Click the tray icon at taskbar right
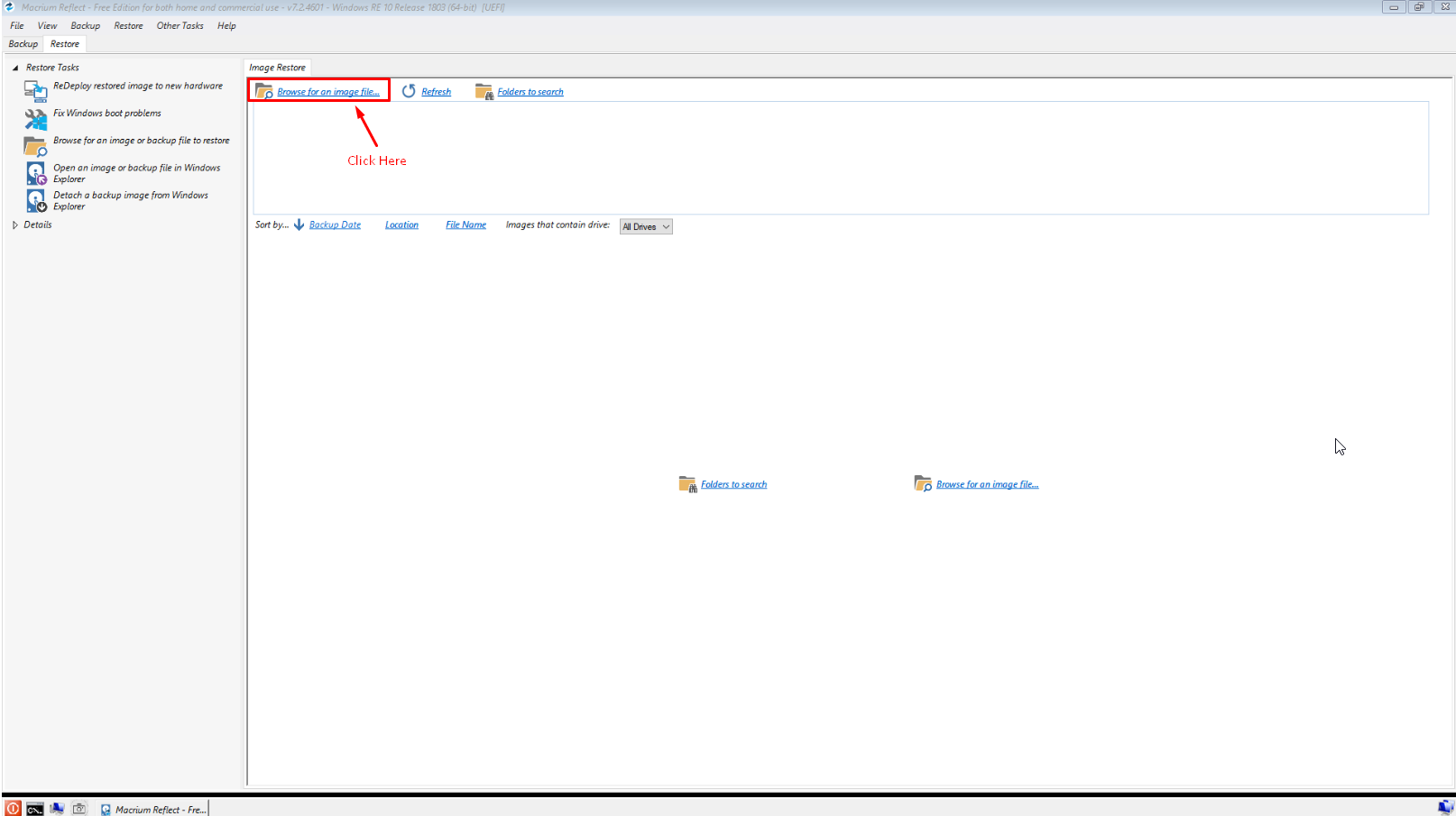 (1446, 808)
